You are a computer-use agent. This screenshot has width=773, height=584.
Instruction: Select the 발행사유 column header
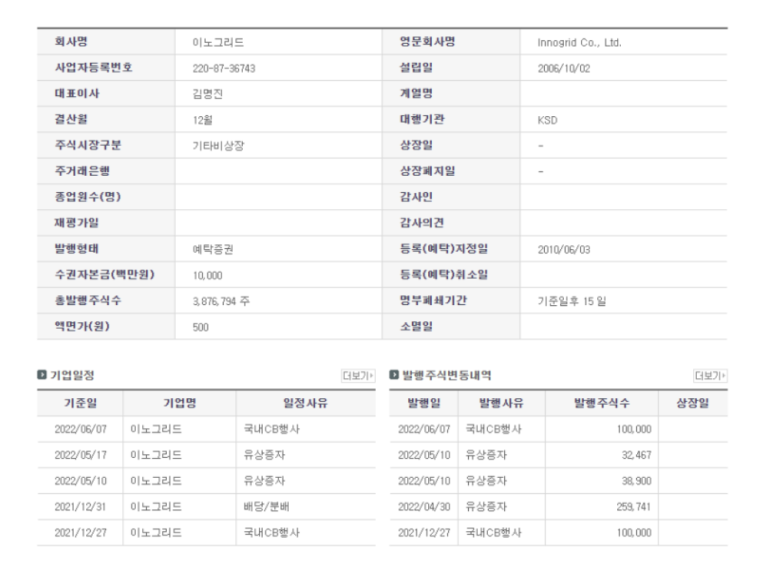(x=501, y=403)
